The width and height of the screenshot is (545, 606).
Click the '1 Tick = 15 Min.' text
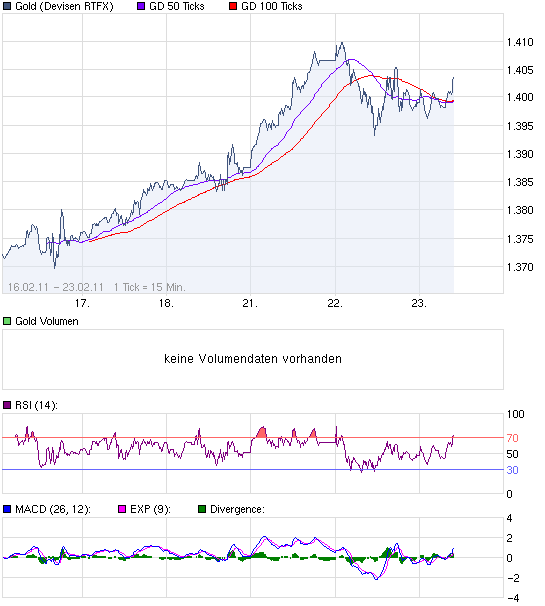(150, 287)
